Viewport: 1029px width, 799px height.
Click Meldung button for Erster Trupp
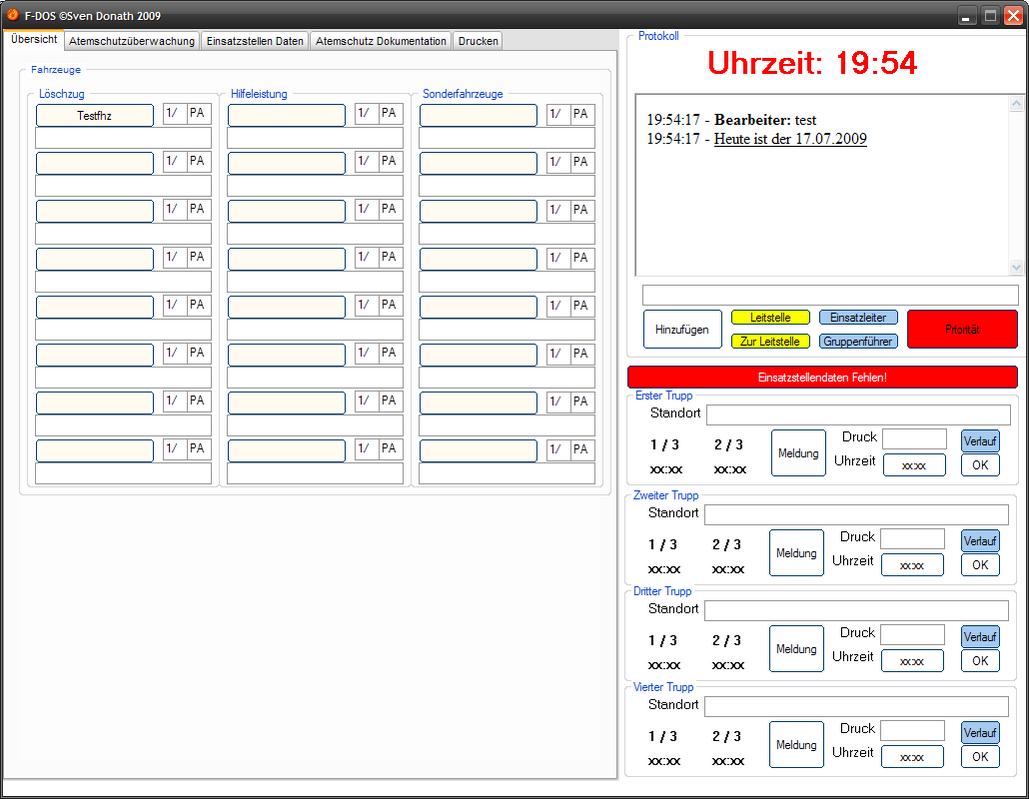coord(798,454)
